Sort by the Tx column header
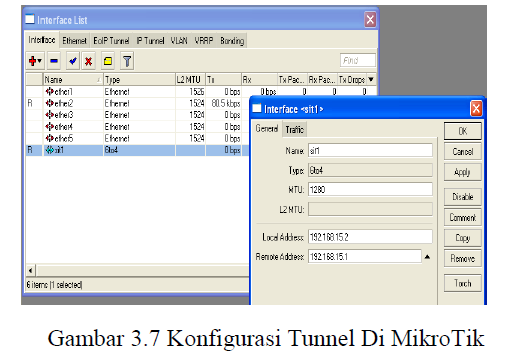The width and height of the screenshot is (514, 362). click(223, 79)
